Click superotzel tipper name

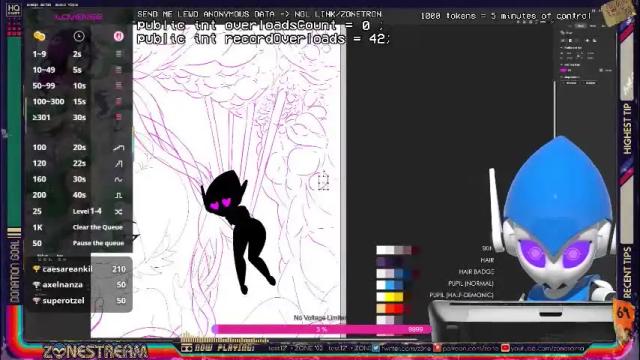click(64, 301)
